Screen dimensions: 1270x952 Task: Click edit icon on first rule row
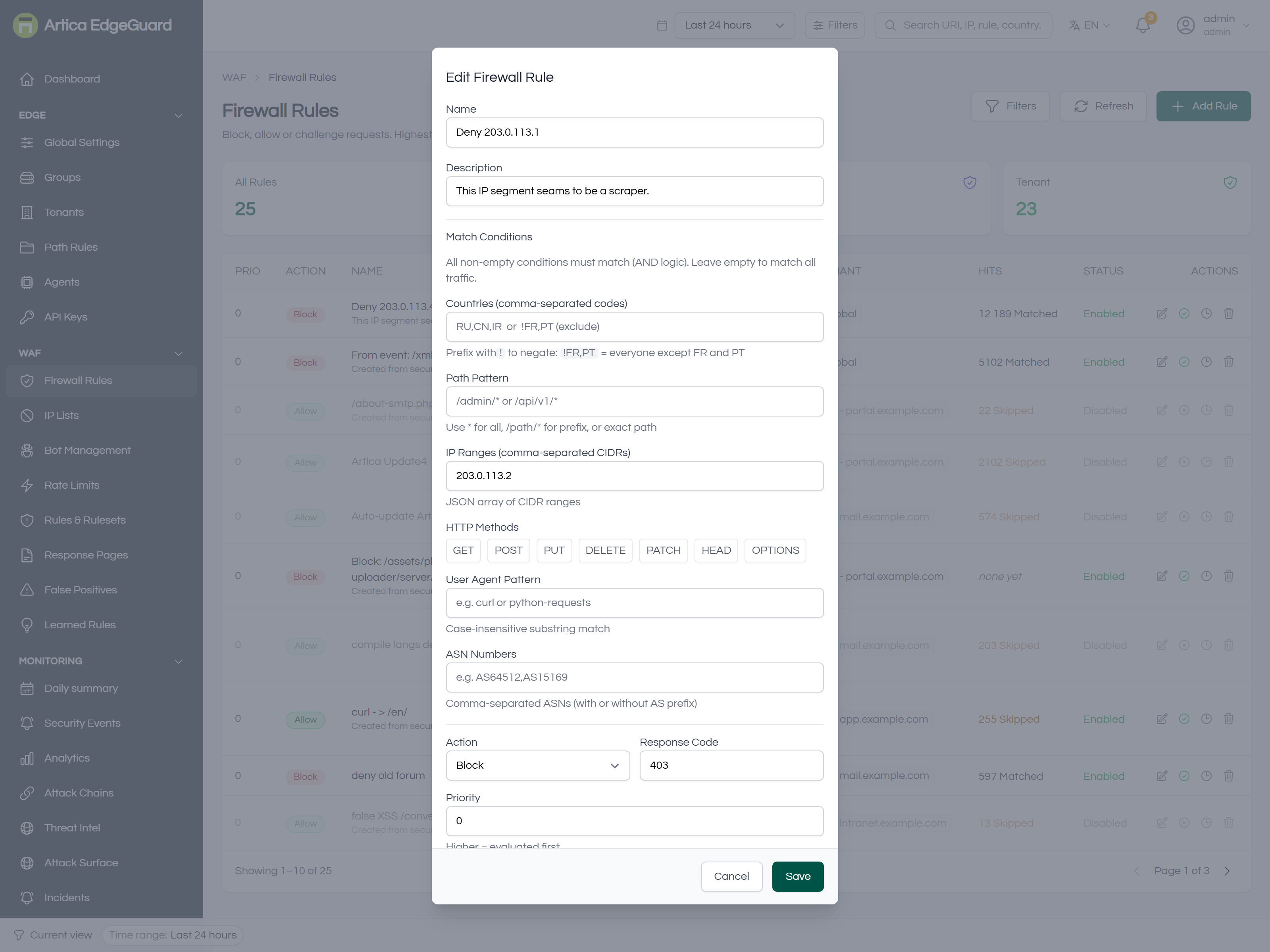[x=1162, y=313]
